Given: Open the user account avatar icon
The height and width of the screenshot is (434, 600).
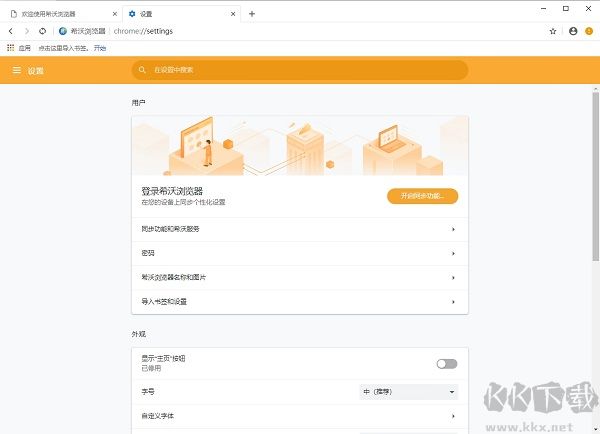Looking at the screenshot, I should coord(573,31).
